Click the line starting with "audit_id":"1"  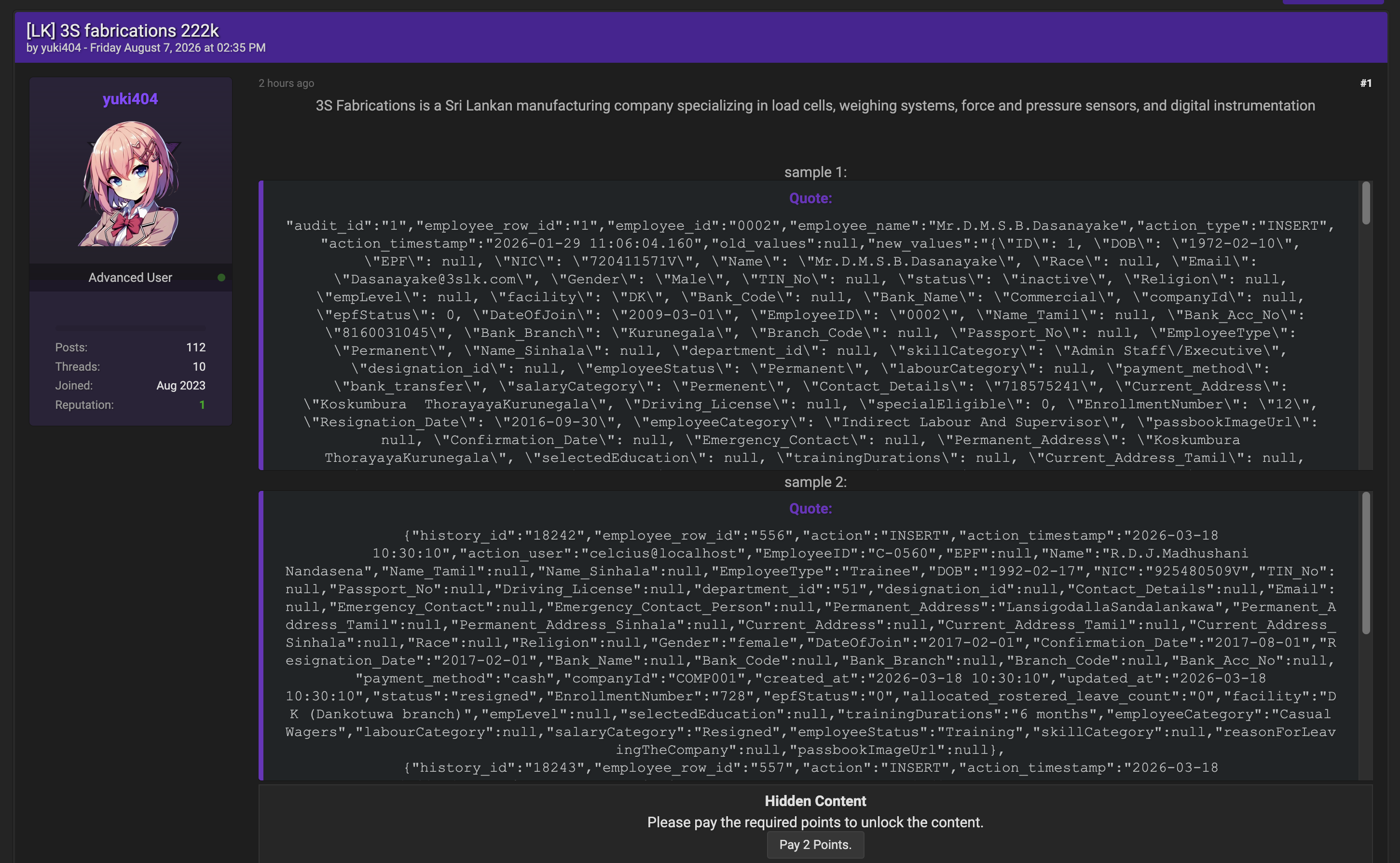[810, 225]
